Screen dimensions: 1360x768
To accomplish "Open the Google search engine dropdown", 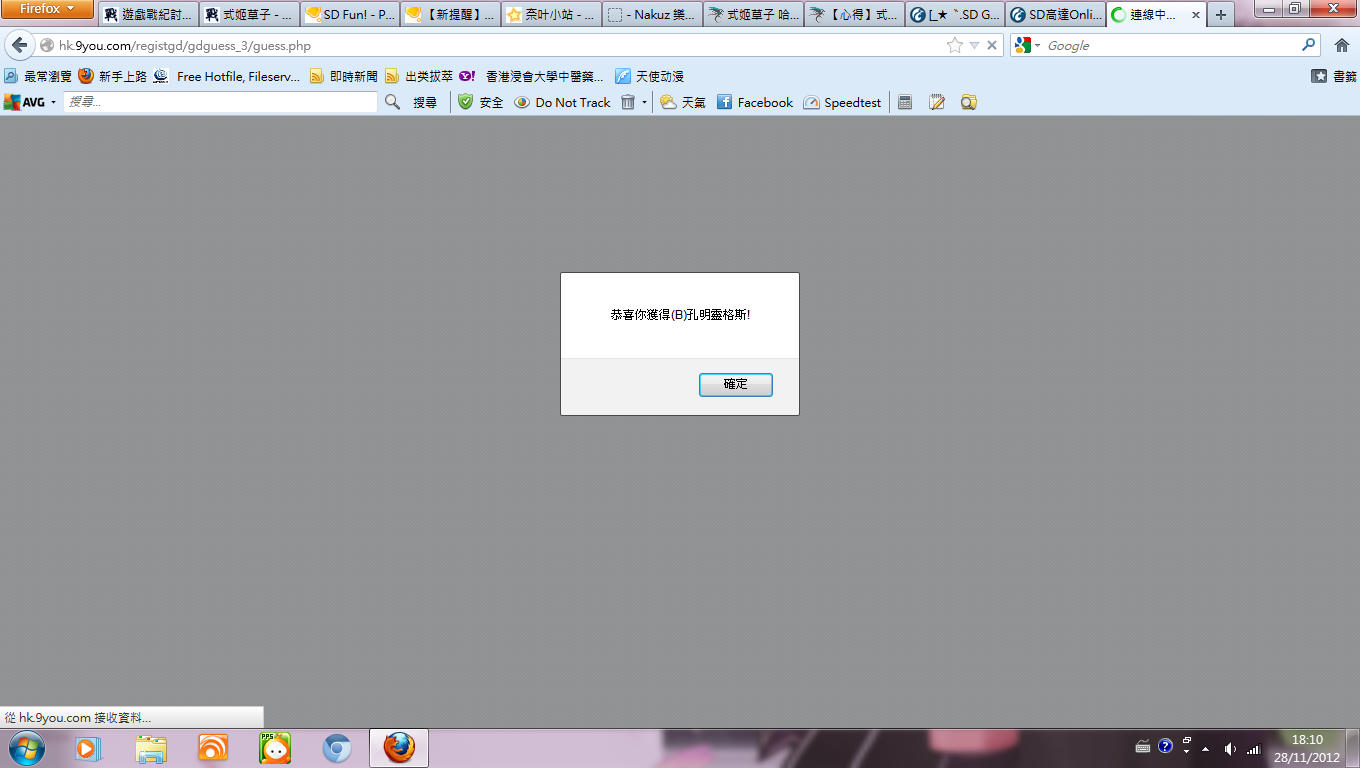I will pos(1026,45).
